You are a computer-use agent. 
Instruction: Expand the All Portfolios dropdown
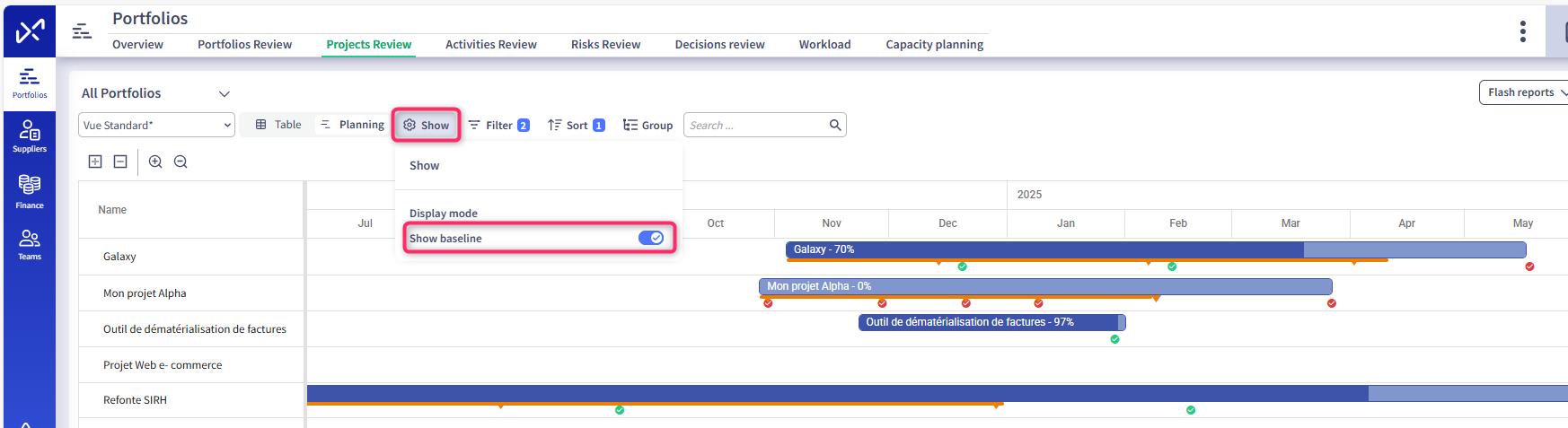(225, 93)
